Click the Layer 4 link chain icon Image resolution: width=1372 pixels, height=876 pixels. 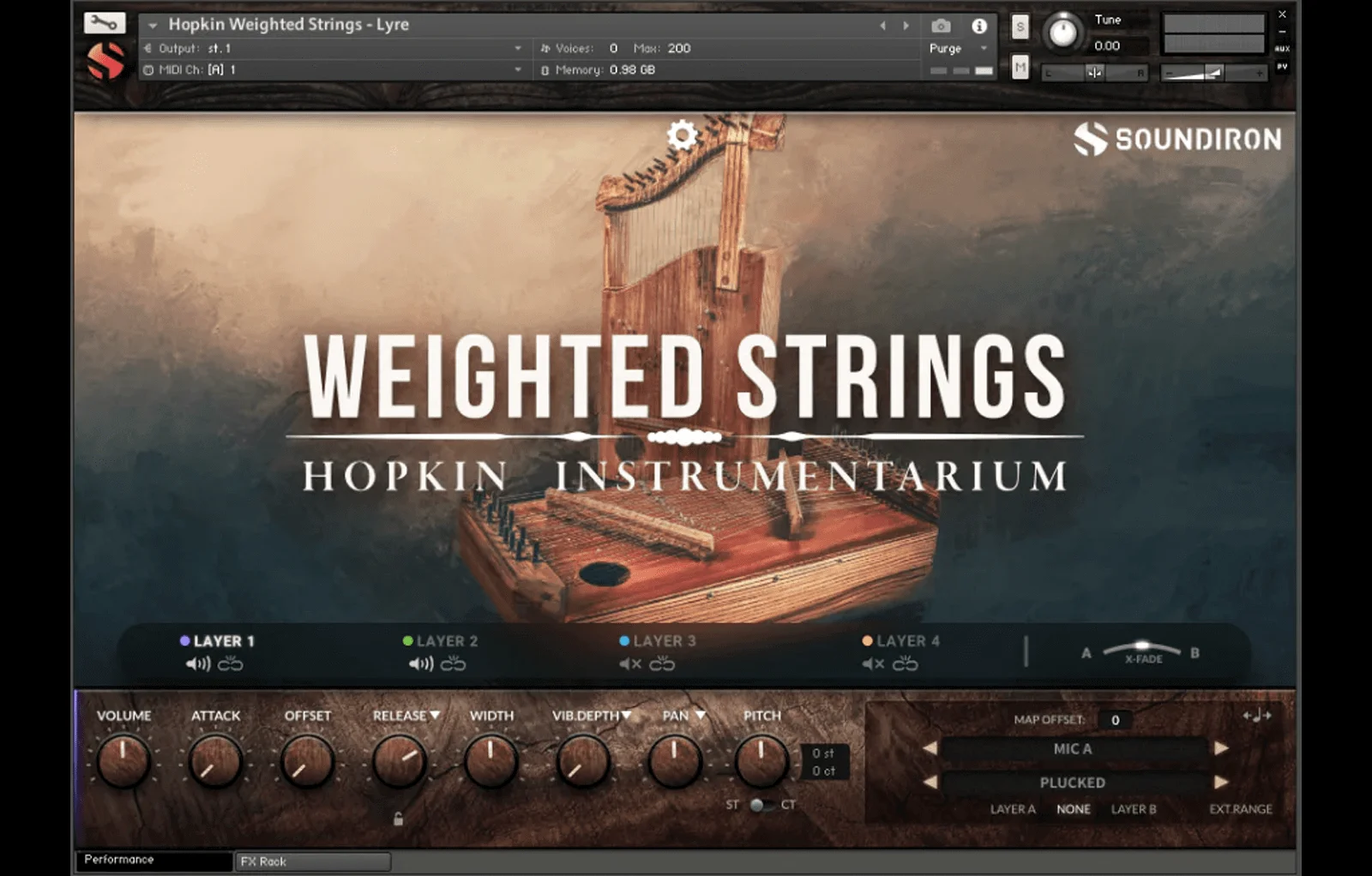tap(905, 663)
